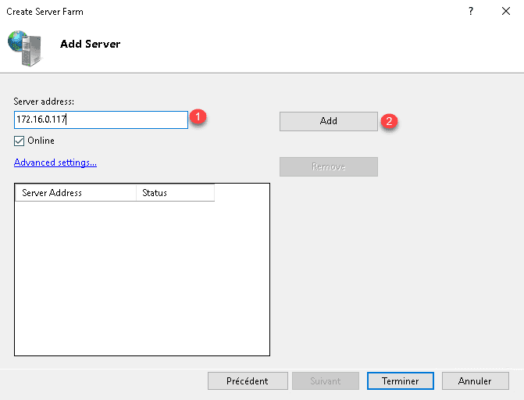Open the help question mark icon
Screen dimensions: 524x400
pyautogui.click(x=471, y=11)
